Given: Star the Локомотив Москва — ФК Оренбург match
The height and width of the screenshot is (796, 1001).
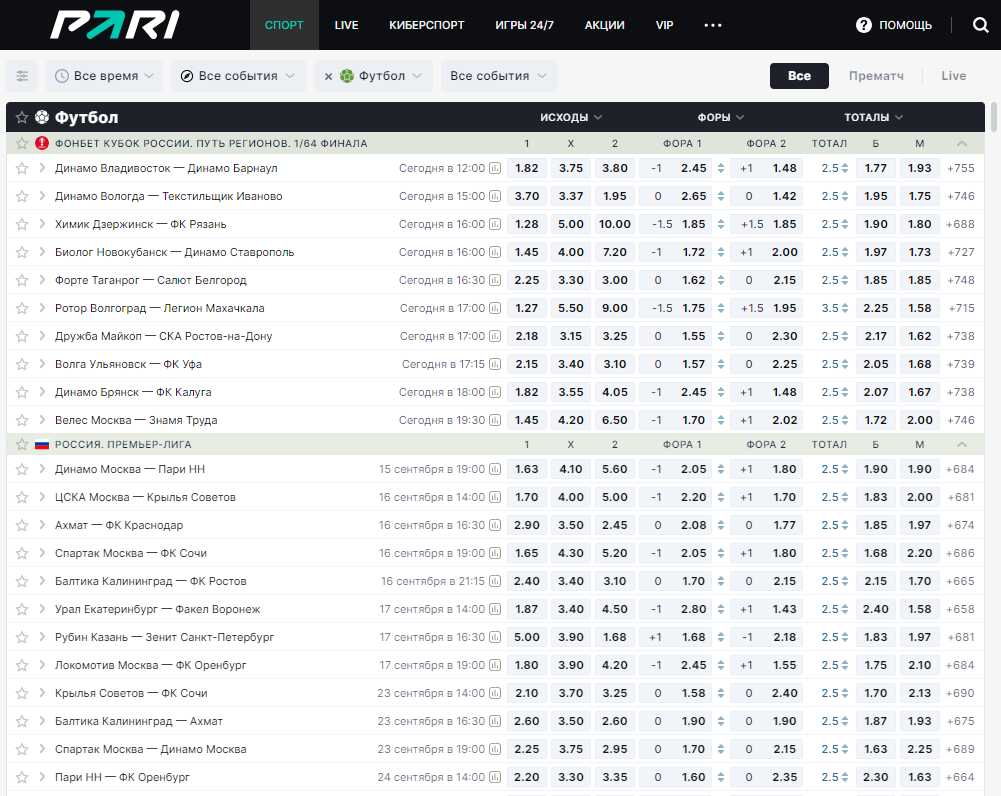Looking at the screenshot, I should 22,665.
